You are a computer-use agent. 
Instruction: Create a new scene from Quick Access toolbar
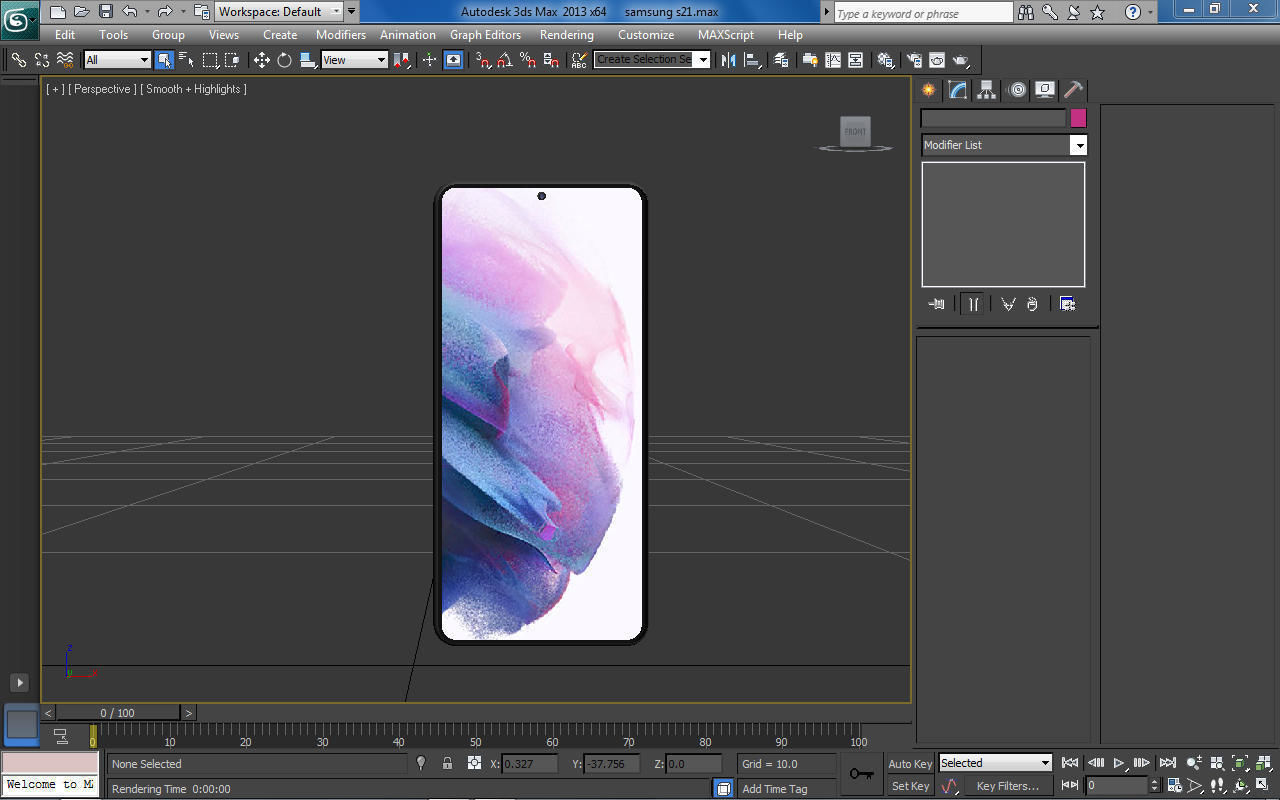58,12
